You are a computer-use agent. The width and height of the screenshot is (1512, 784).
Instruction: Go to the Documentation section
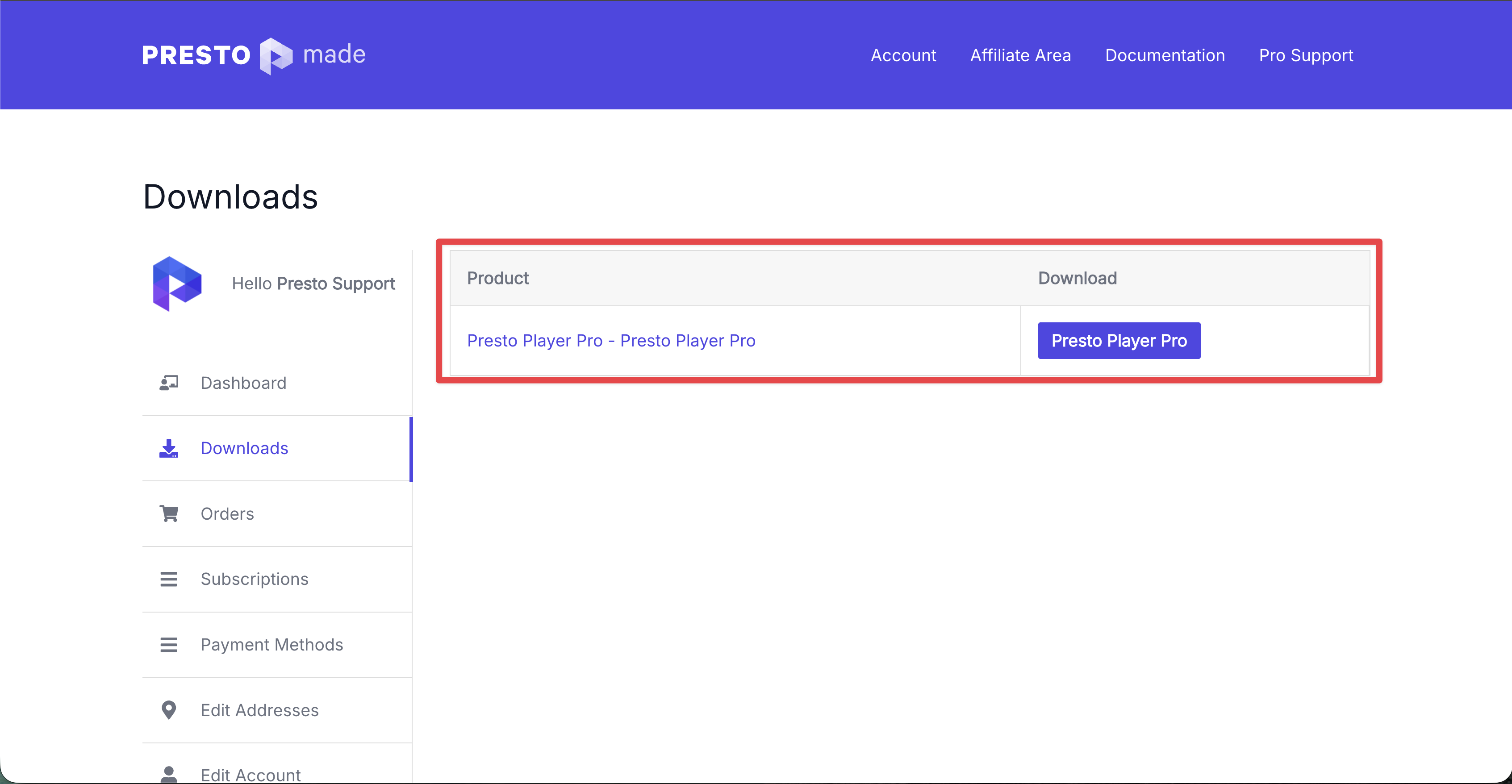(x=1165, y=55)
